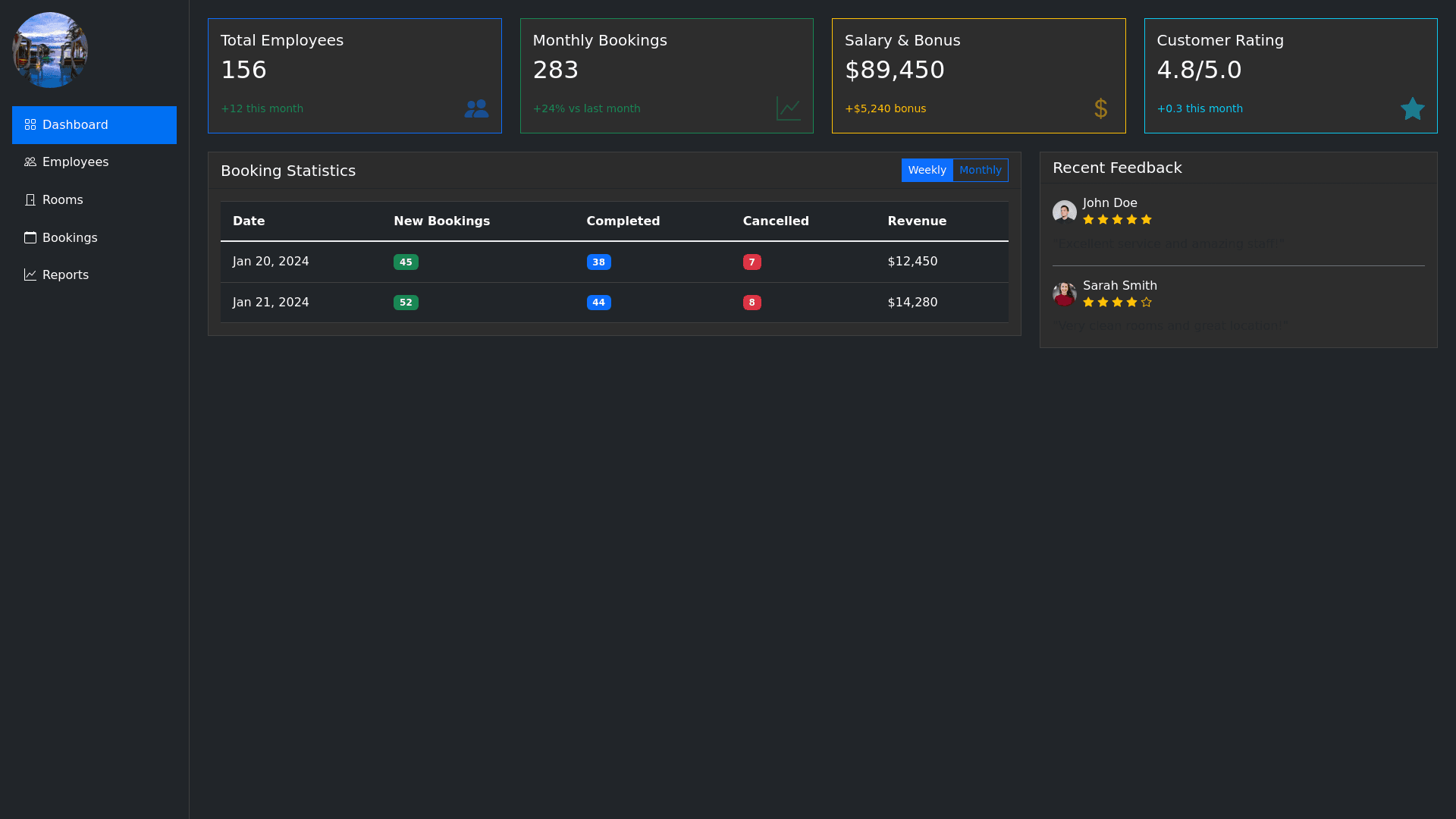Click the people icon in Total Employees card
The height and width of the screenshot is (819, 1456).
point(476,108)
